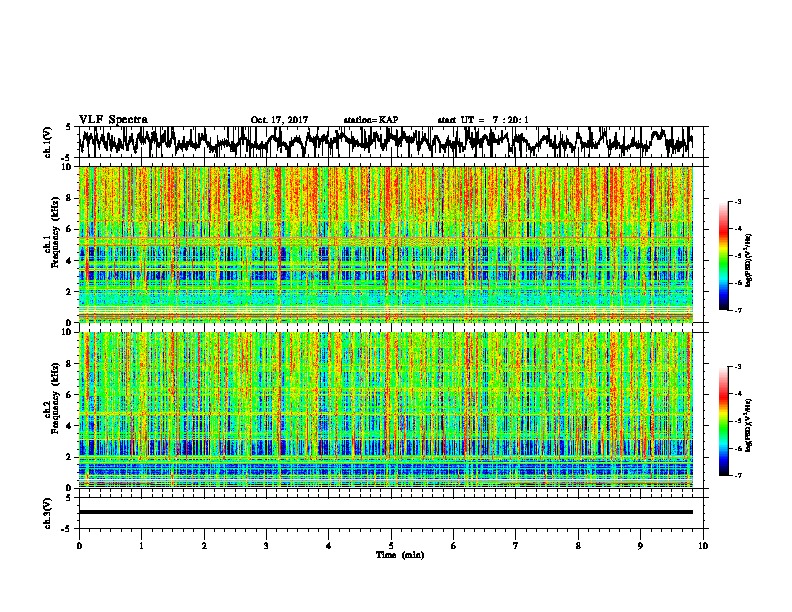
Task: Click the ch.1 spectrogram "8" kHz tick label
Action: coord(69,198)
